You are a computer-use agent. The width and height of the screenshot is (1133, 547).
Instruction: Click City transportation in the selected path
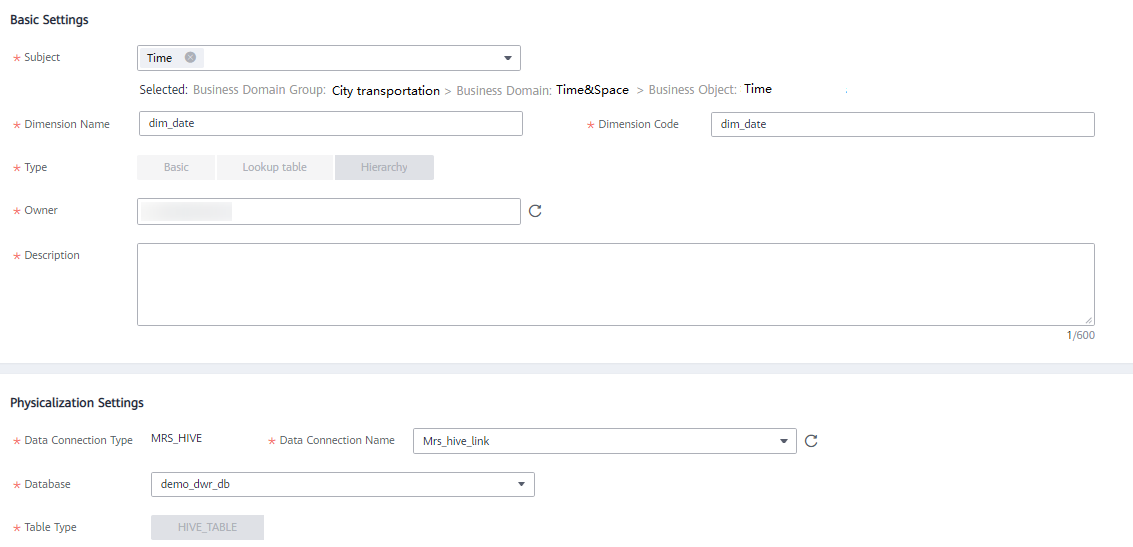pos(386,91)
